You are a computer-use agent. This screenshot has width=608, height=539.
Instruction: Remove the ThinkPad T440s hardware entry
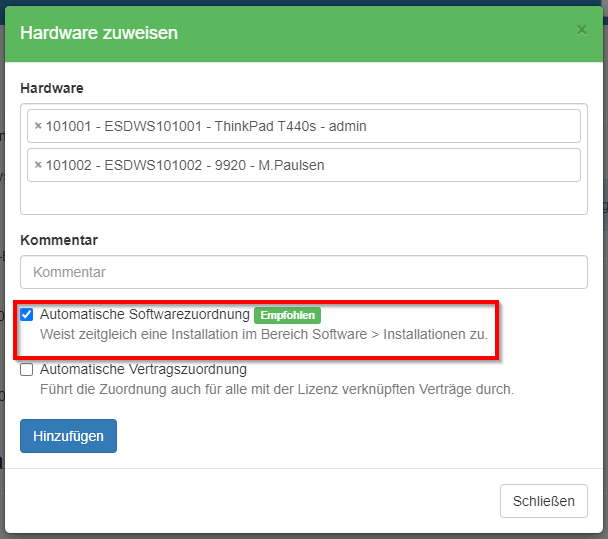tap(38, 127)
